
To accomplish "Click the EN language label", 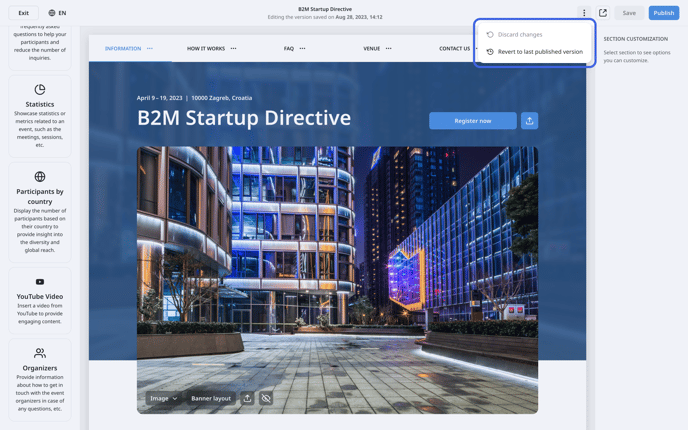I will tap(62, 13).
